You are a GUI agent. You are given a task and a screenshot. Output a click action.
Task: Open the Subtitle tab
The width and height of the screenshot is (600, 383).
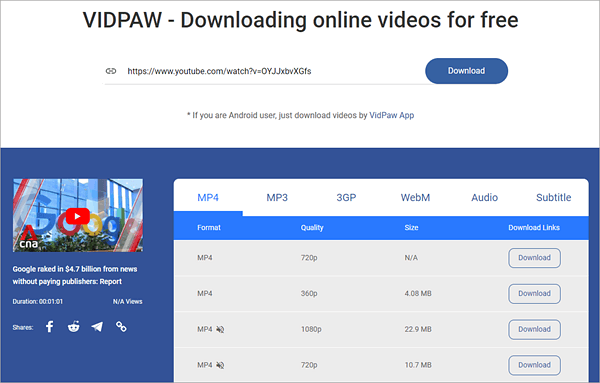(x=553, y=197)
